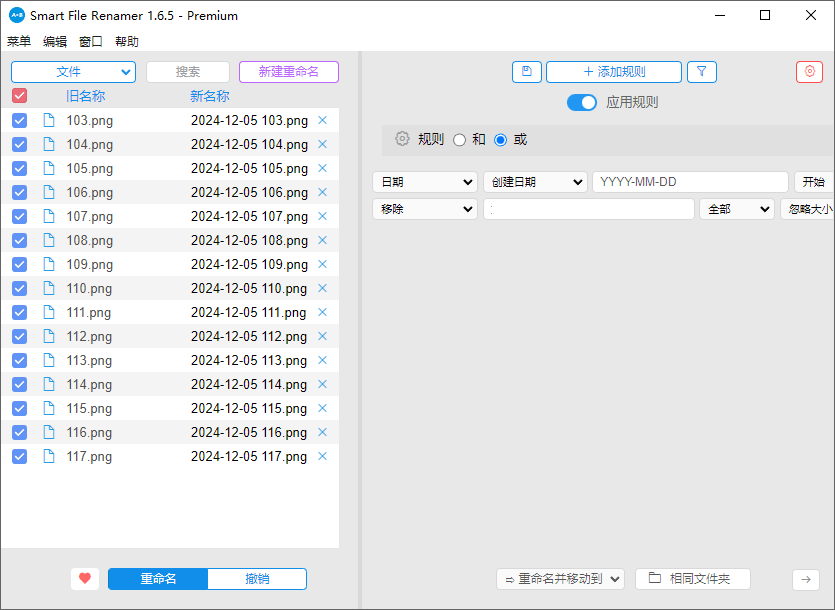Open the 文件 dropdown top left
Screen dimensions: 835x610
(x=73, y=71)
